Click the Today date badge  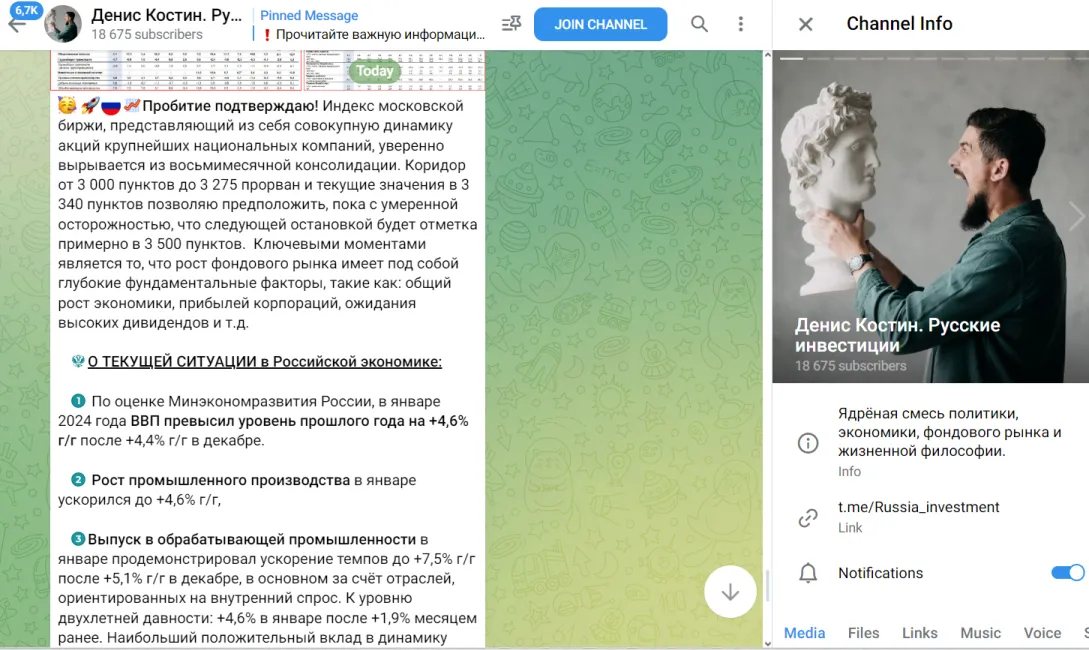[x=374, y=71]
